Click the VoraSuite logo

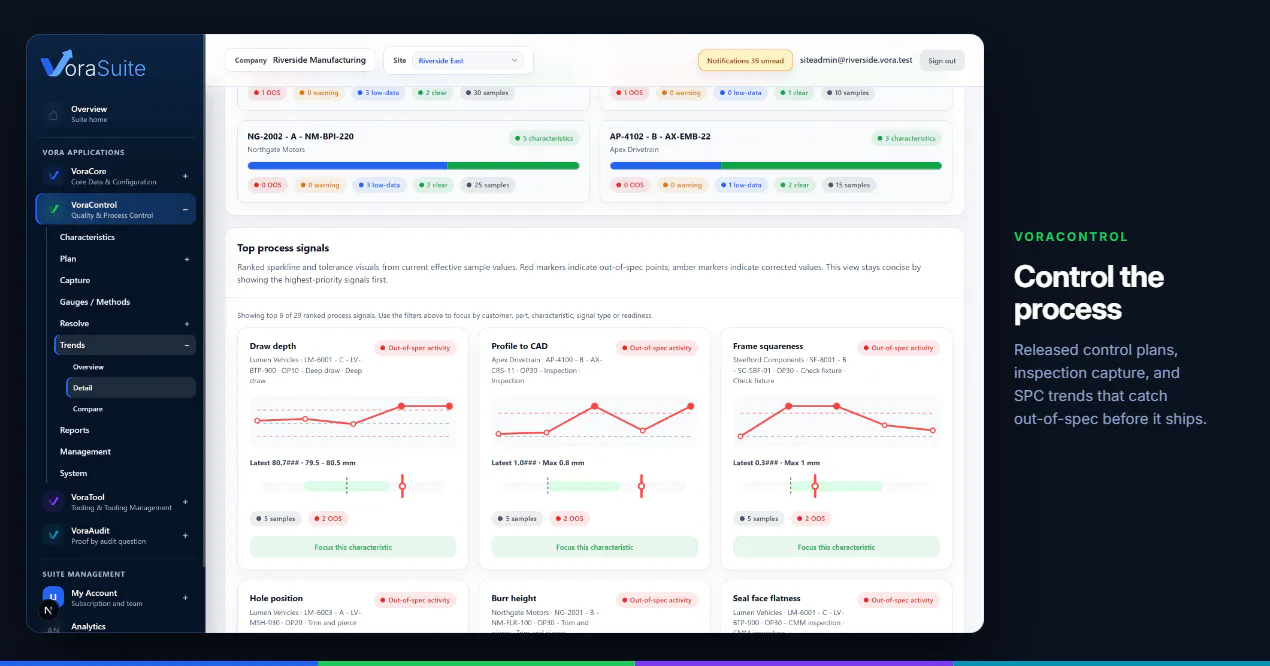[x=94, y=65]
